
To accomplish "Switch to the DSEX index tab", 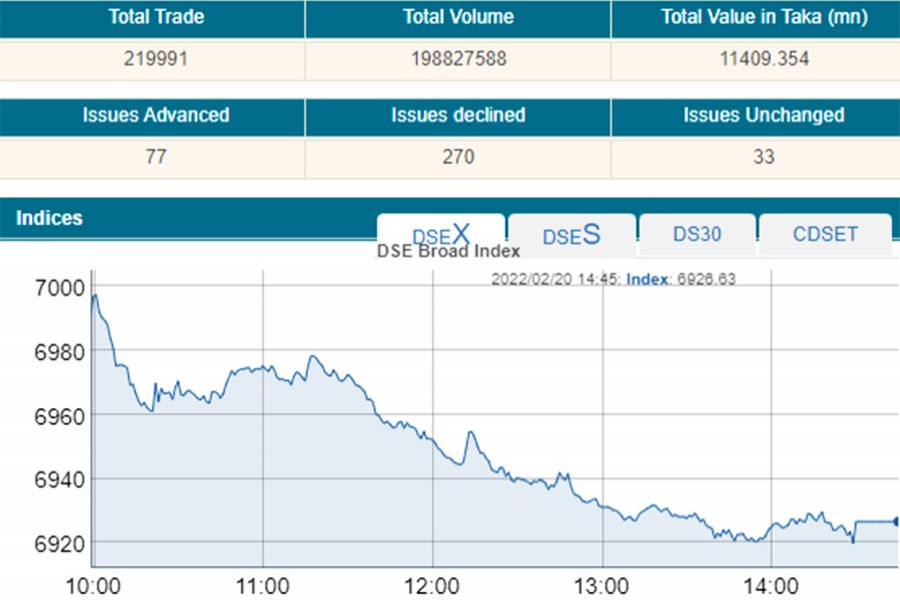I will click(441, 235).
